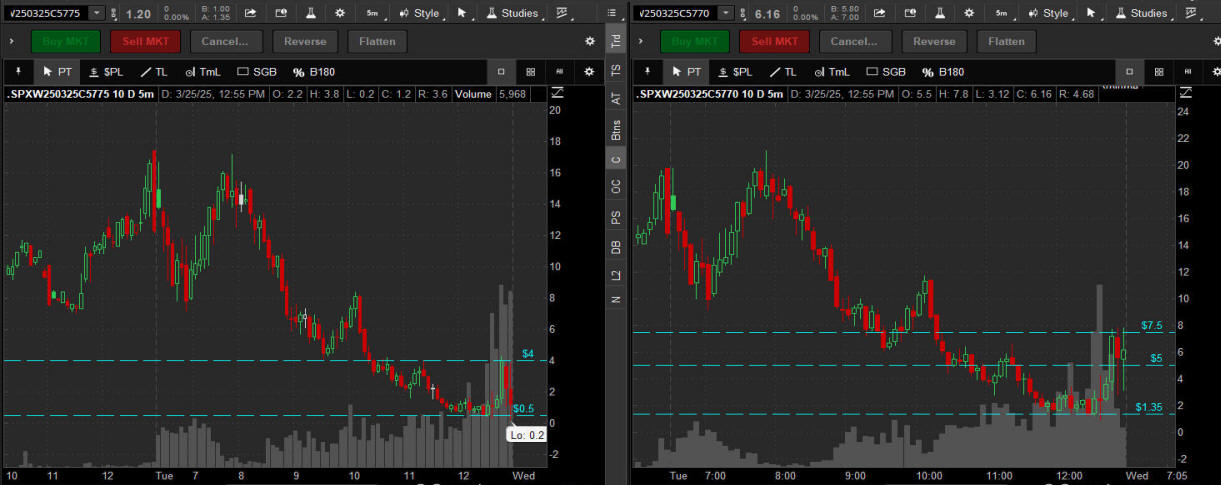This screenshot has width=1221, height=485.
Task: Pick the TmL tool in left chart
Action: pyautogui.click(x=203, y=72)
